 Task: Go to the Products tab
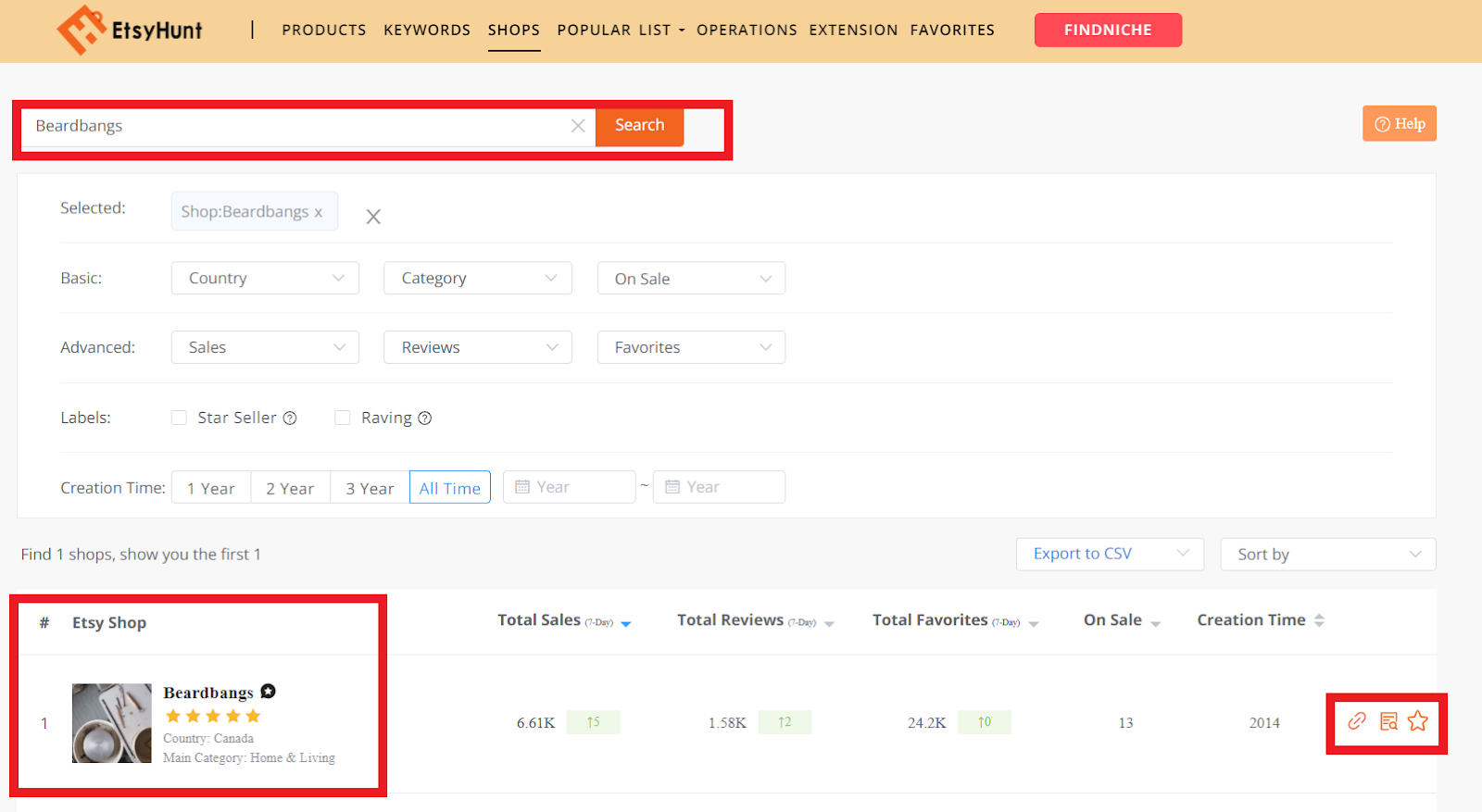(x=324, y=31)
